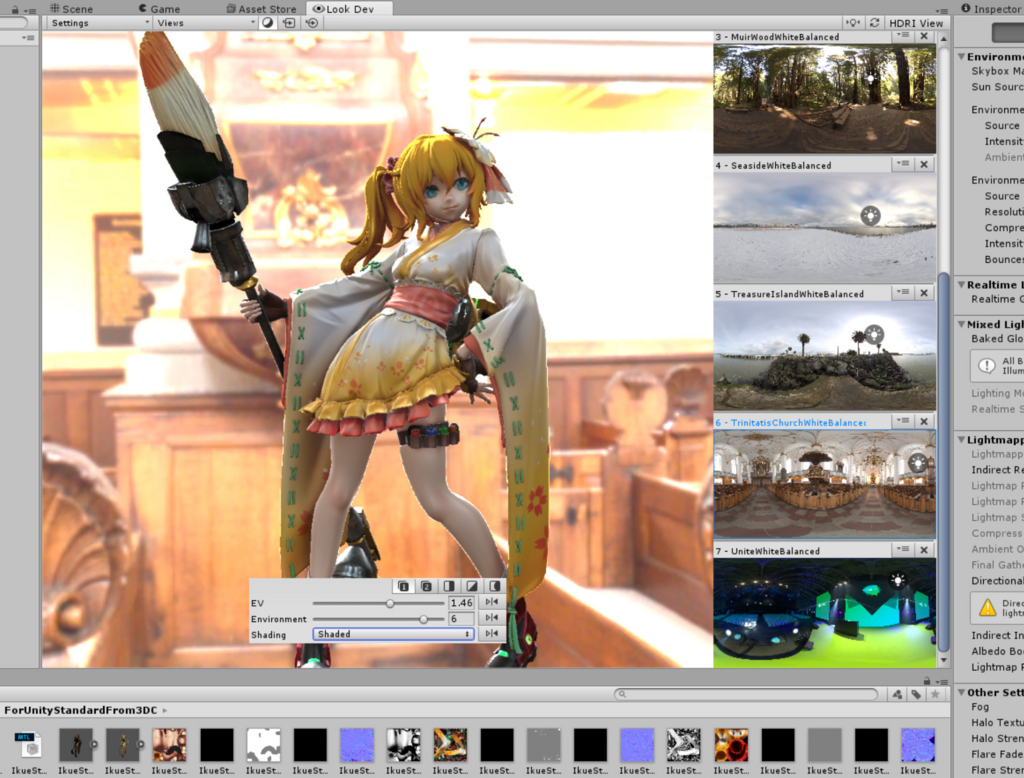Click the Environment value field showing 6
This screenshot has width=1024, height=778.
(461, 619)
